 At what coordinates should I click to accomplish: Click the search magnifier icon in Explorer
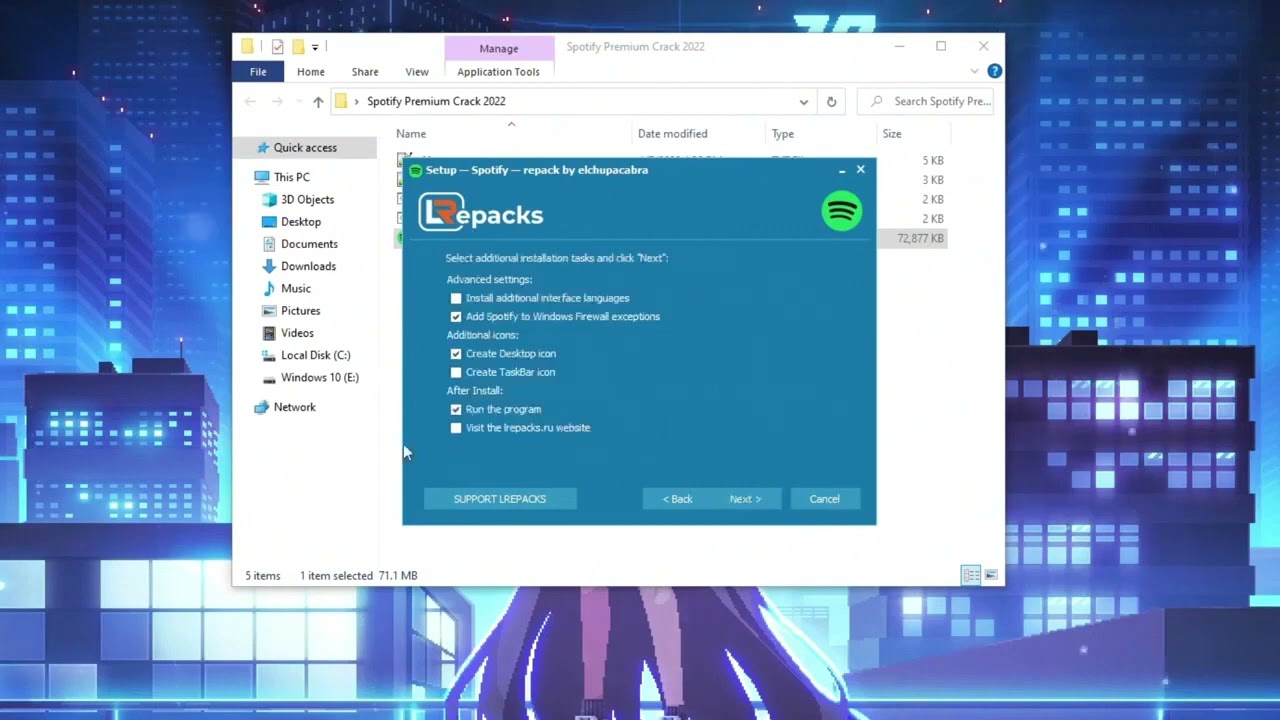click(x=877, y=101)
